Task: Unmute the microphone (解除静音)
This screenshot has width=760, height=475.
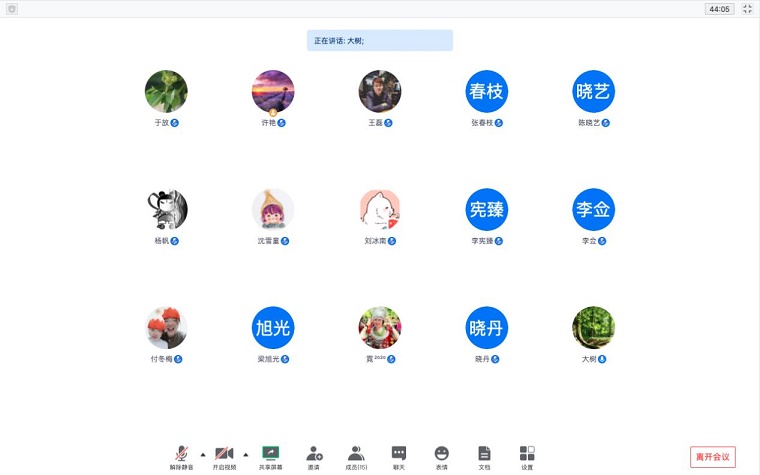Action: point(181,455)
